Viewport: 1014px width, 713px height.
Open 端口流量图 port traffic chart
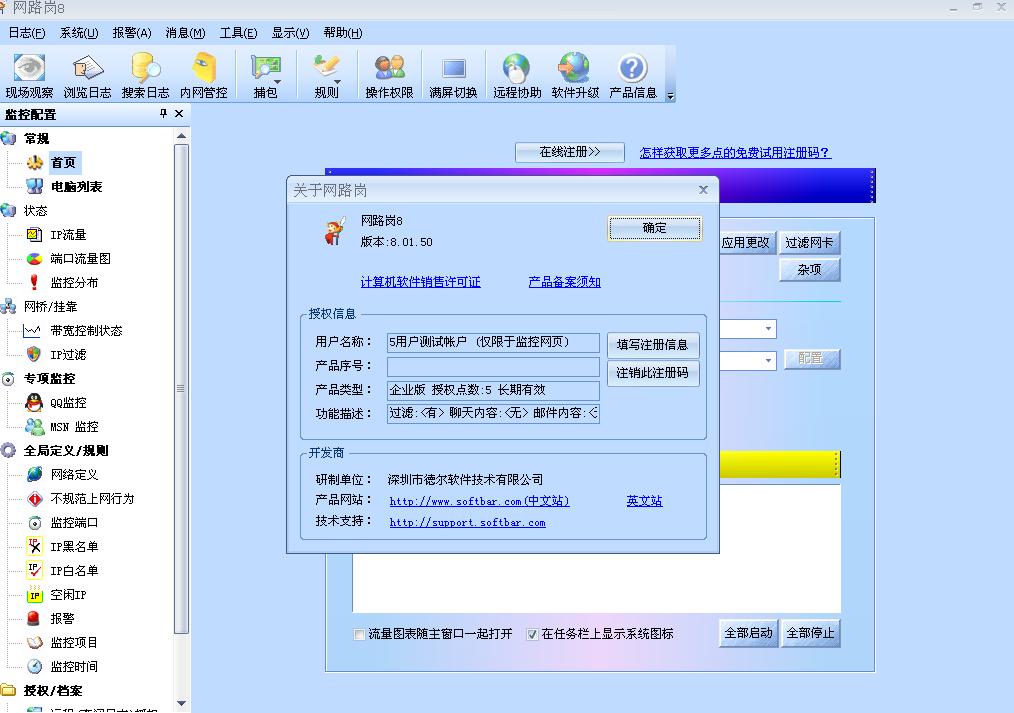(x=80, y=259)
